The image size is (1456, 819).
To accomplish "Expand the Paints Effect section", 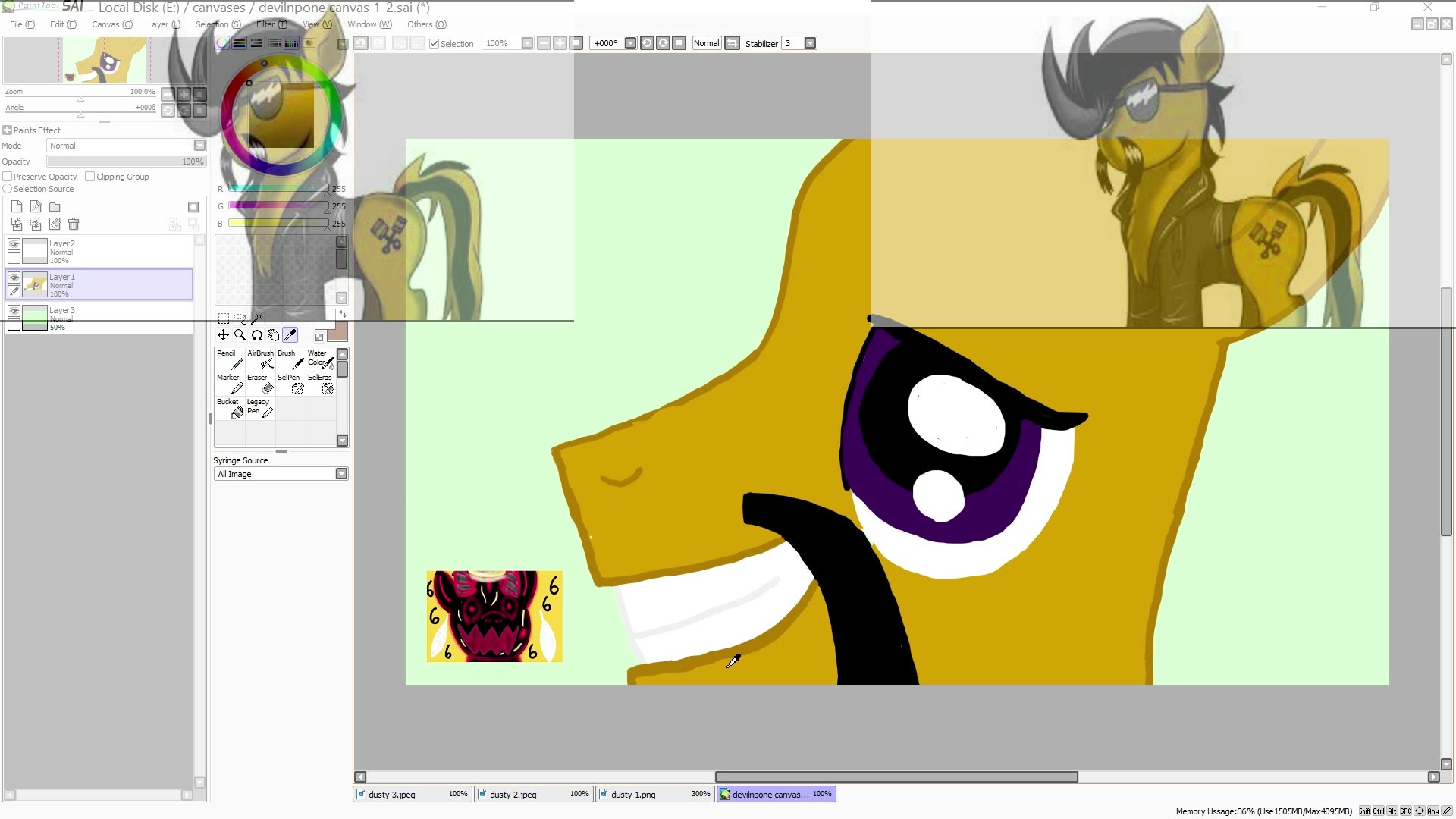I will coord(8,130).
